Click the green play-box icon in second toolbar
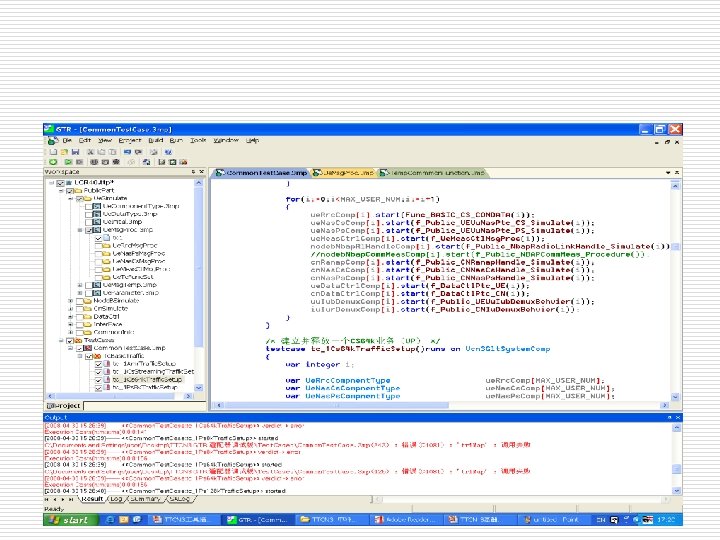 68,162
